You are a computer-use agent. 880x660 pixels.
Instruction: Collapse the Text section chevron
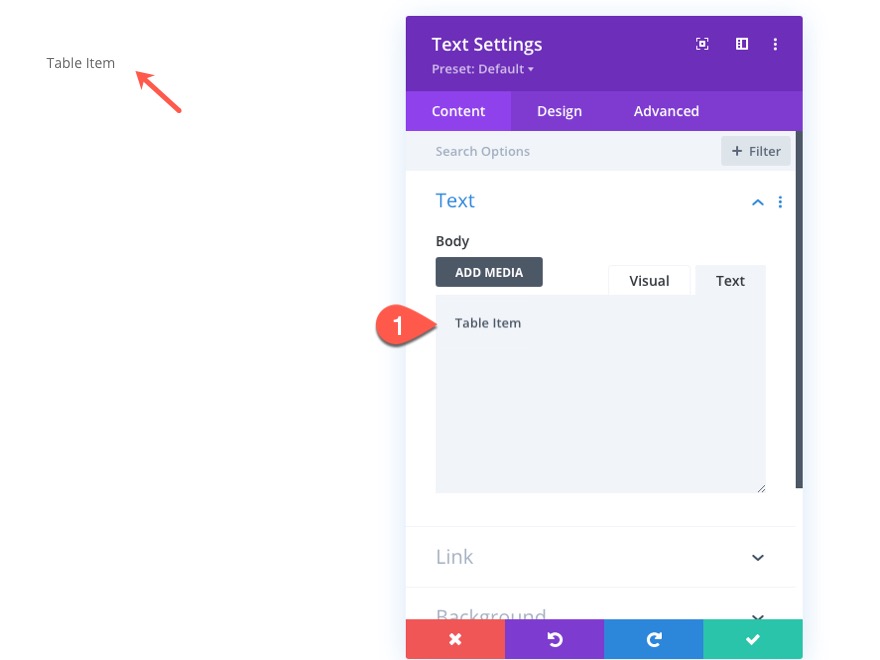click(x=758, y=202)
